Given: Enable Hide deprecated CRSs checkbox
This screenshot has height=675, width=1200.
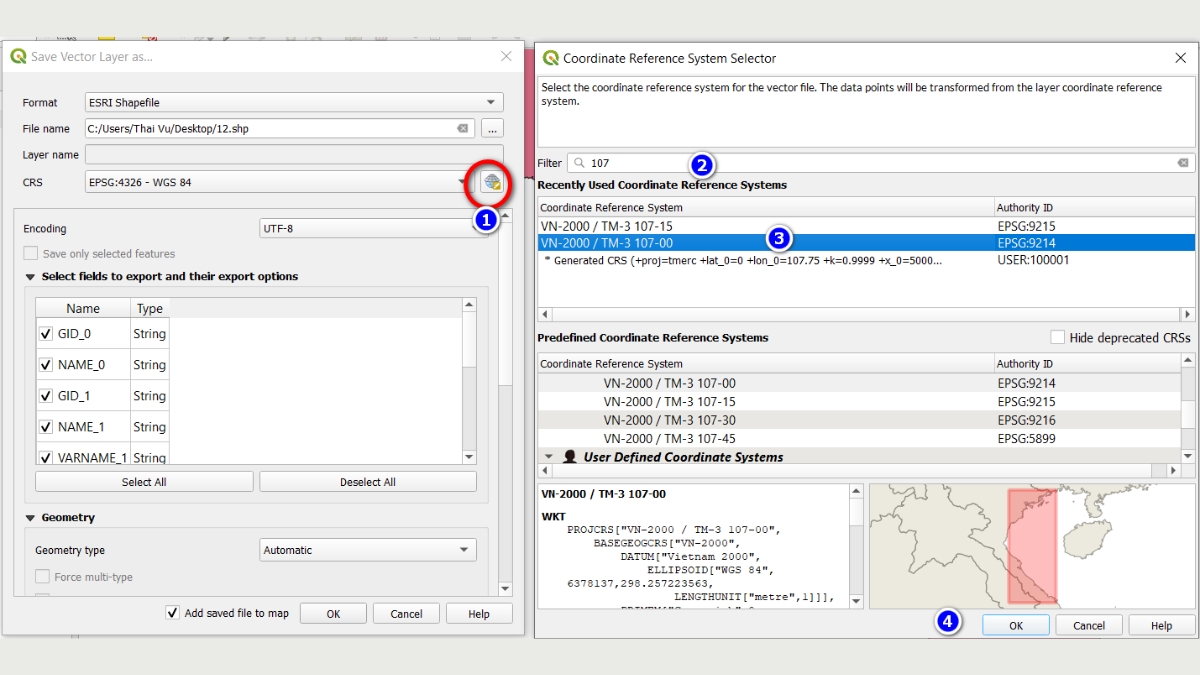Looking at the screenshot, I should [x=1057, y=338].
